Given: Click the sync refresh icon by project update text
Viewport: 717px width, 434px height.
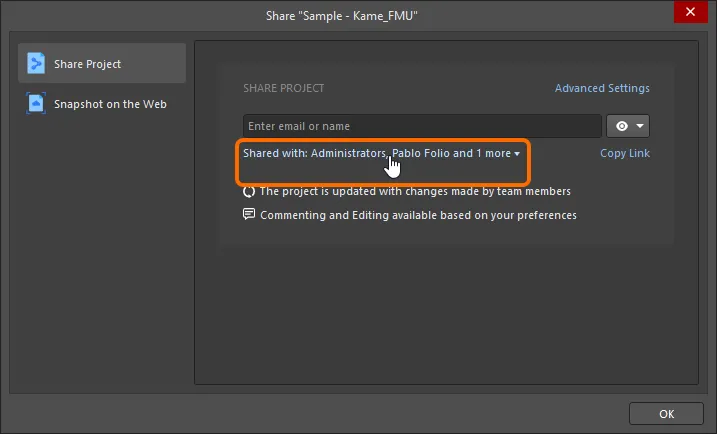Looking at the screenshot, I should pyautogui.click(x=249, y=191).
